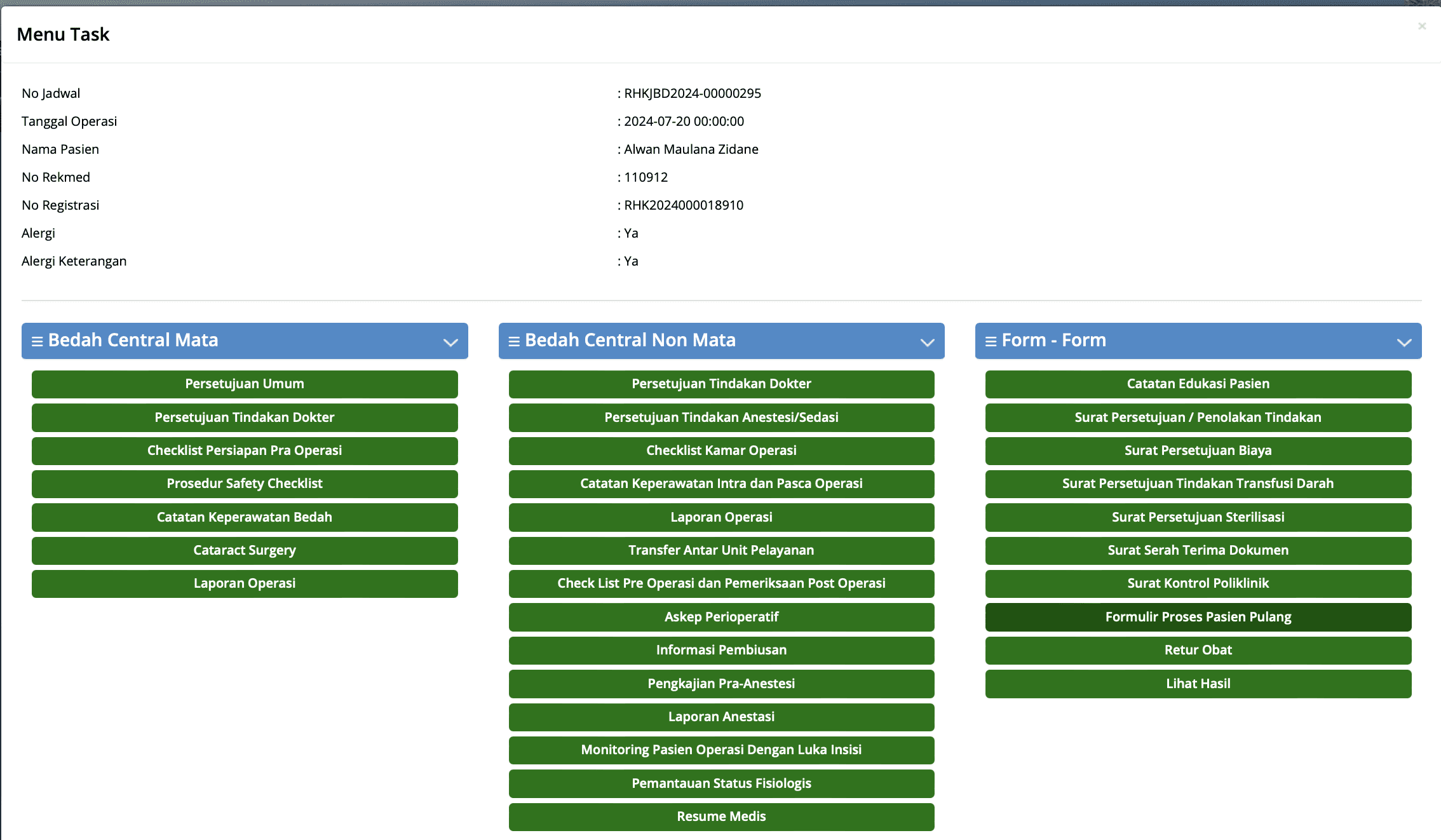Click hamburger icon beside Bedah Central Non Mata
The width and height of the screenshot is (1441, 840).
click(x=514, y=341)
